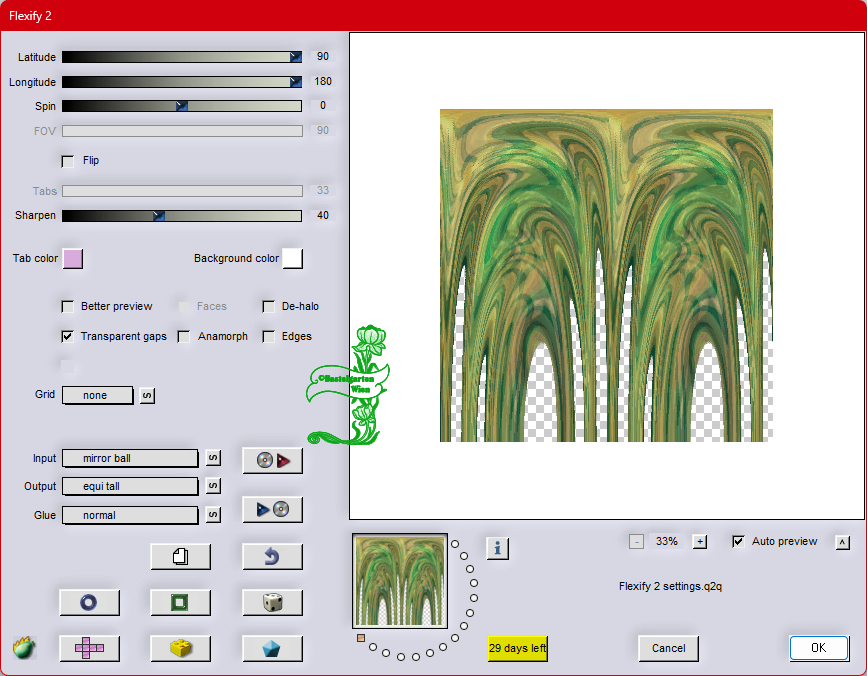Click the plus button to zoom in preview

coord(700,542)
